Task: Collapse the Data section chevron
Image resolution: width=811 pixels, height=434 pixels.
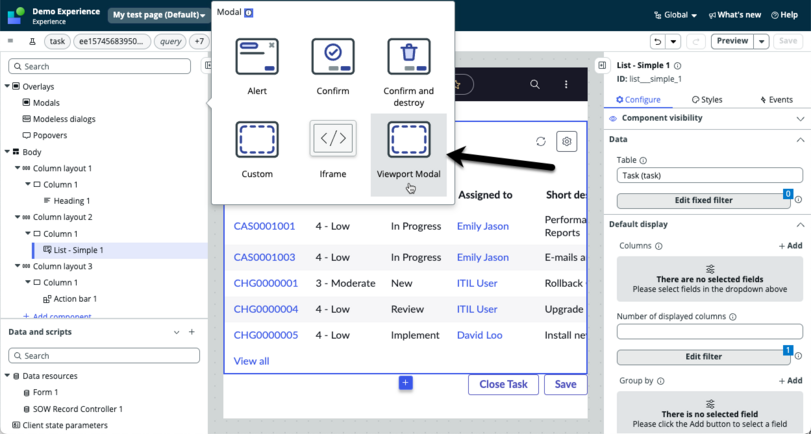Action: click(x=800, y=140)
